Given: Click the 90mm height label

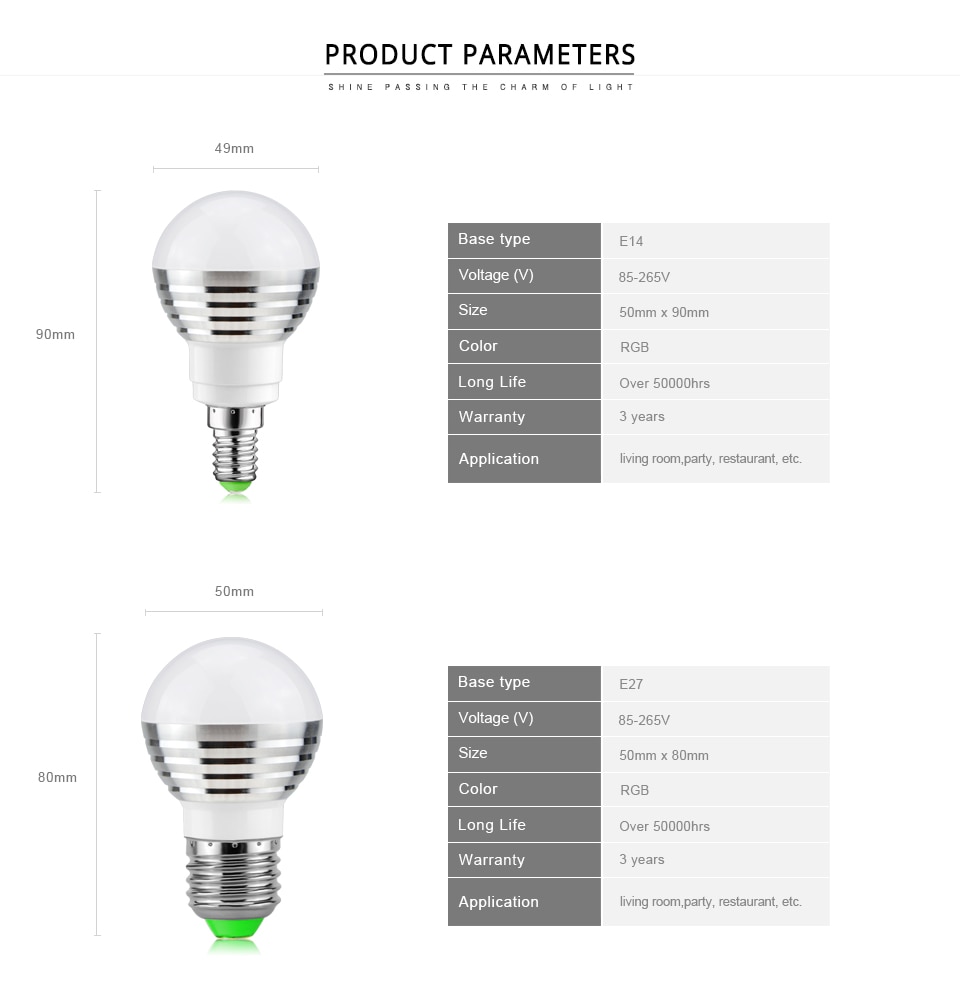Looking at the screenshot, I should (x=56, y=335).
